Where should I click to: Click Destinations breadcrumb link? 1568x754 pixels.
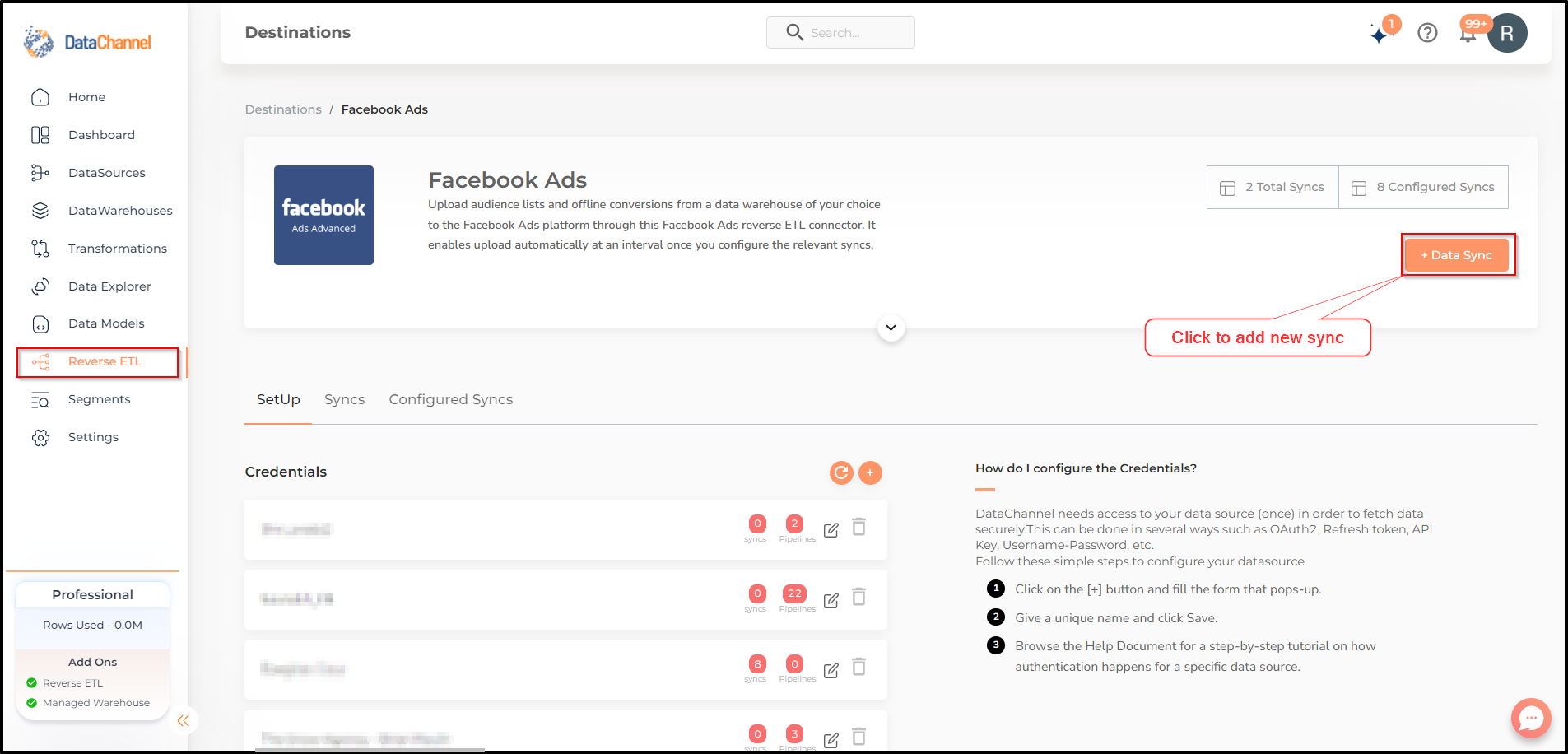pos(283,109)
